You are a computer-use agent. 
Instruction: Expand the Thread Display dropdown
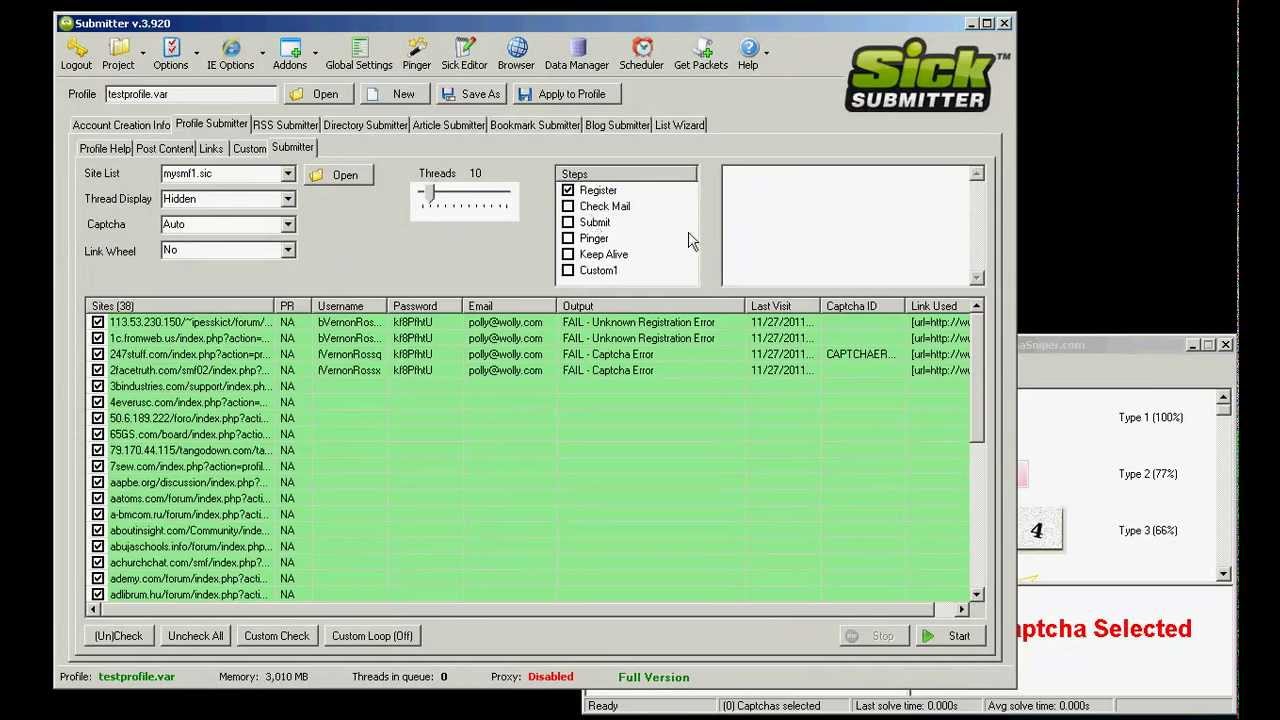287,199
